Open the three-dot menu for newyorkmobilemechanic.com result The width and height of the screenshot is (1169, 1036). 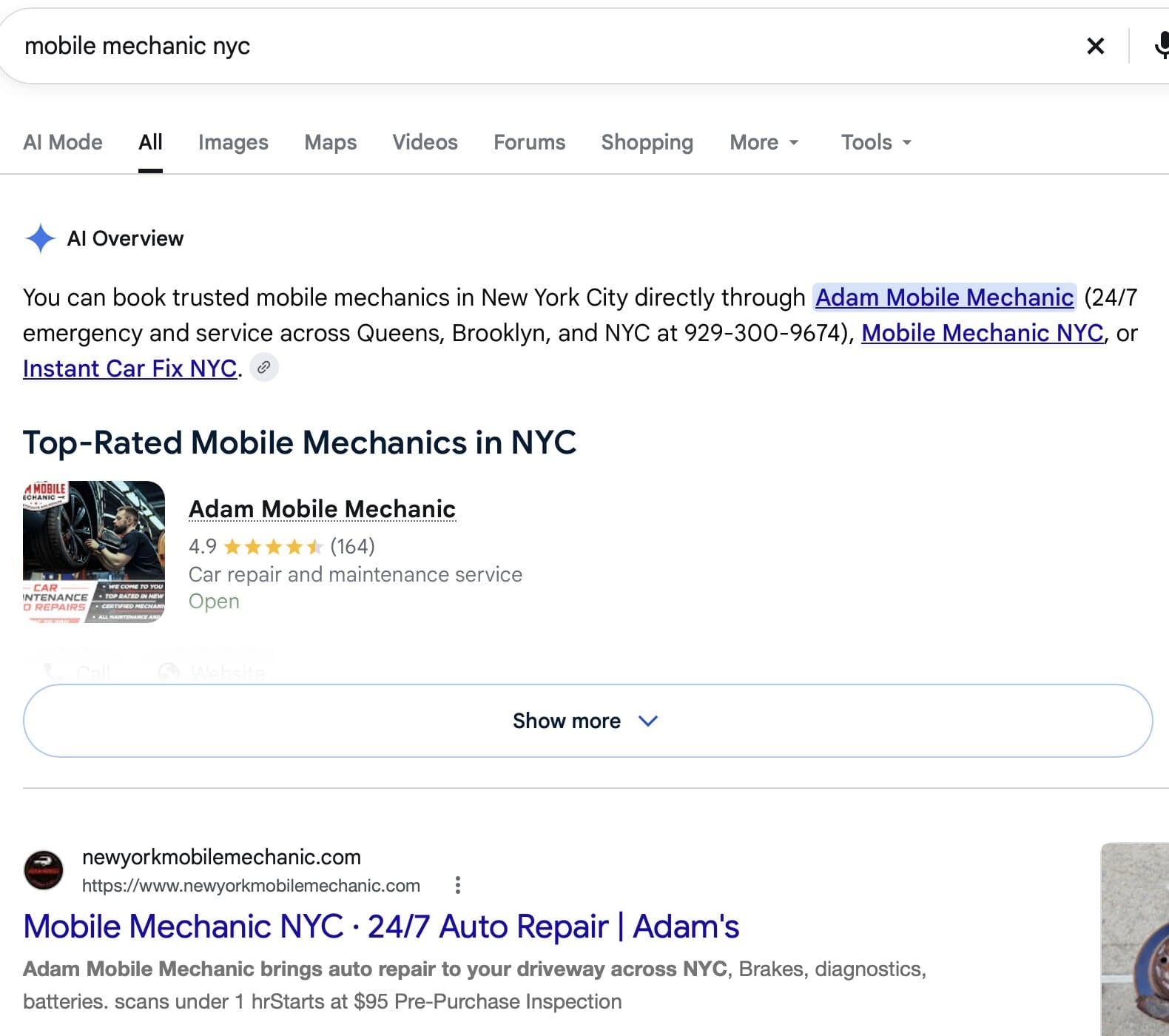click(458, 885)
